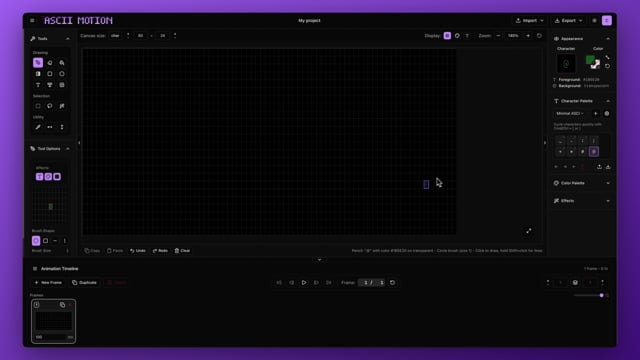Open Character Palette settings gear
The image size is (640, 360).
tap(607, 113)
